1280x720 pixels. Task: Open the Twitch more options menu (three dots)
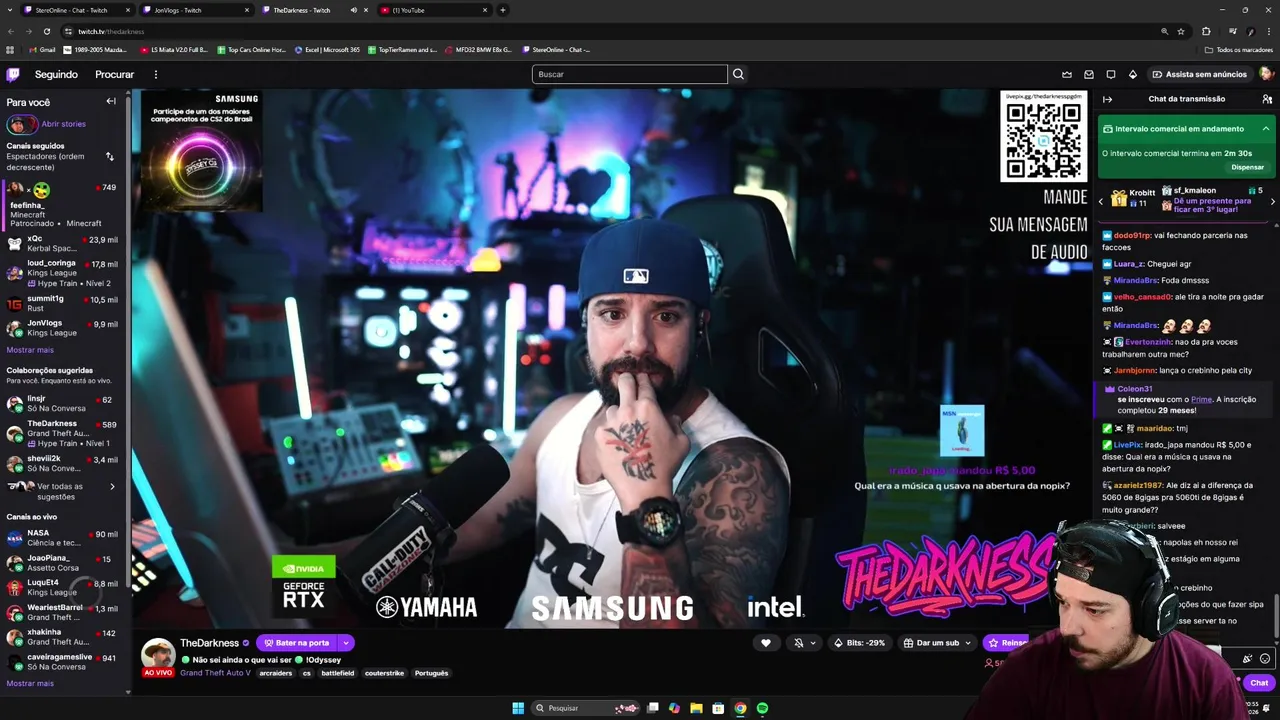click(x=155, y=74)
